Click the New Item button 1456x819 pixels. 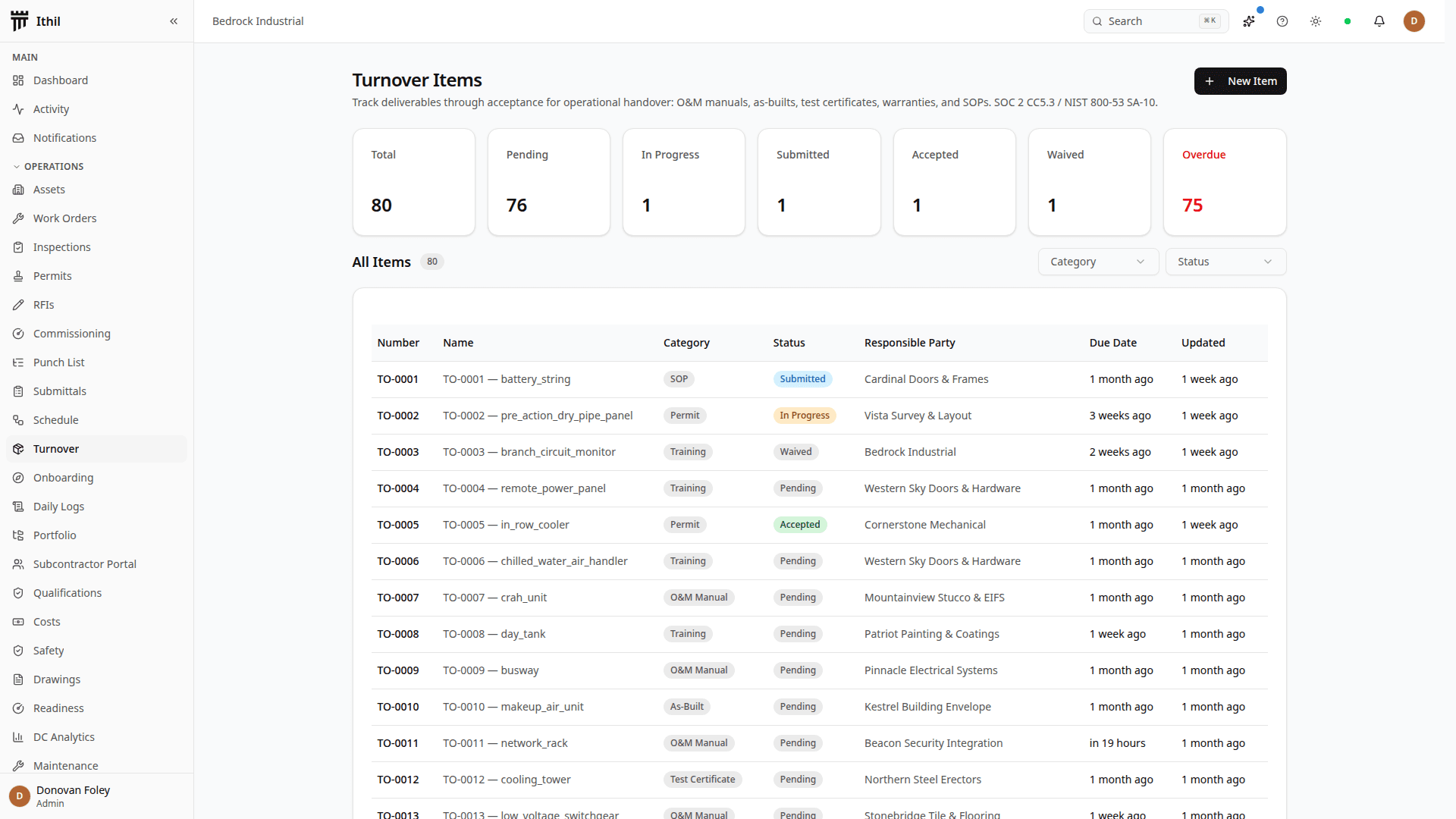coord(1240,81)
